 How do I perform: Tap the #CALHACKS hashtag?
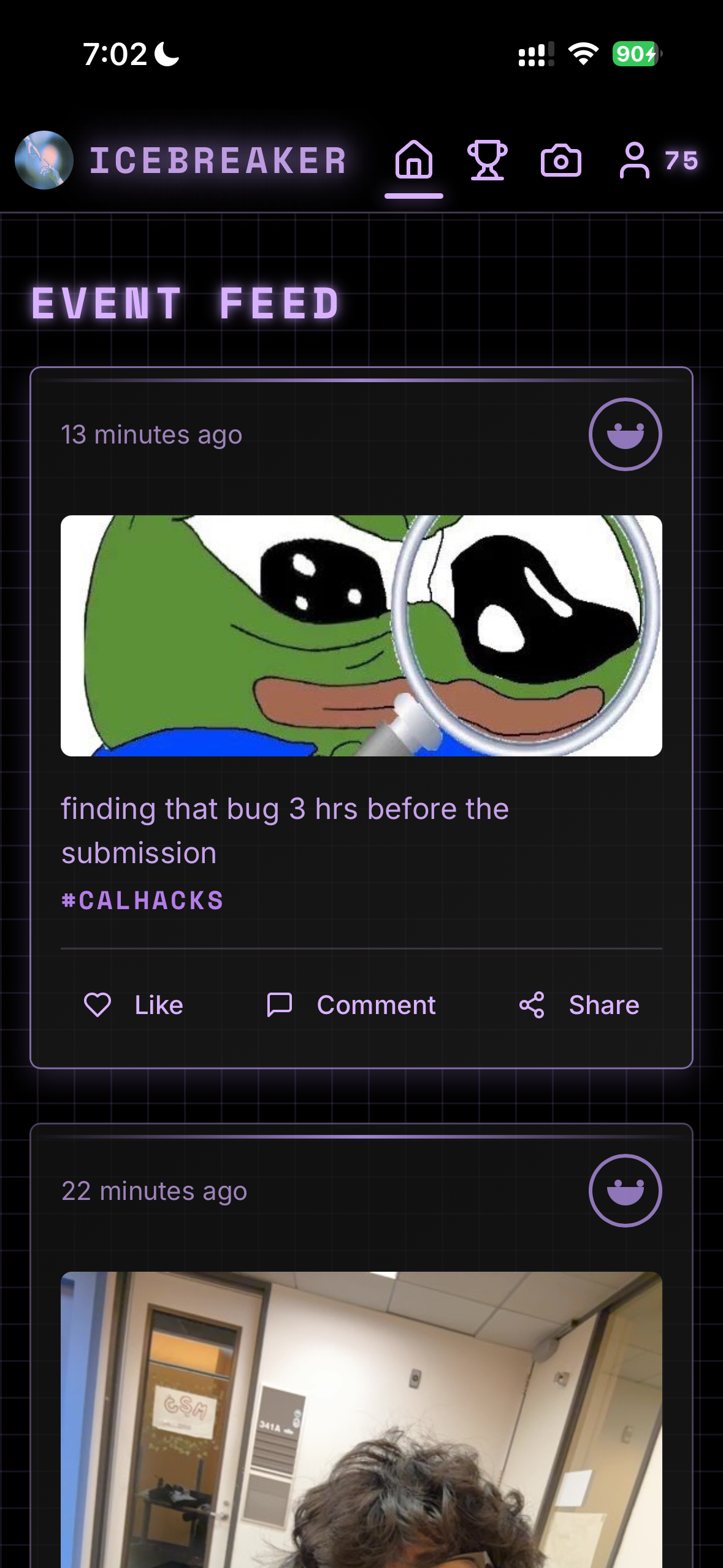[x=142, y=901]
